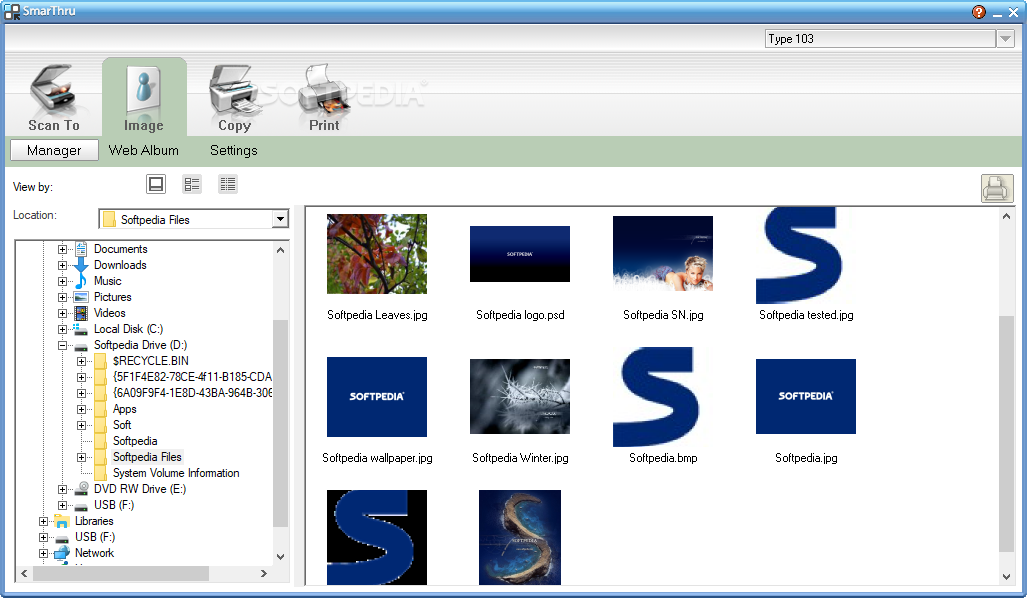Click the Apps folder icon
The width and height of the screenshot is (1027, 598).
[x=100, y=409]
